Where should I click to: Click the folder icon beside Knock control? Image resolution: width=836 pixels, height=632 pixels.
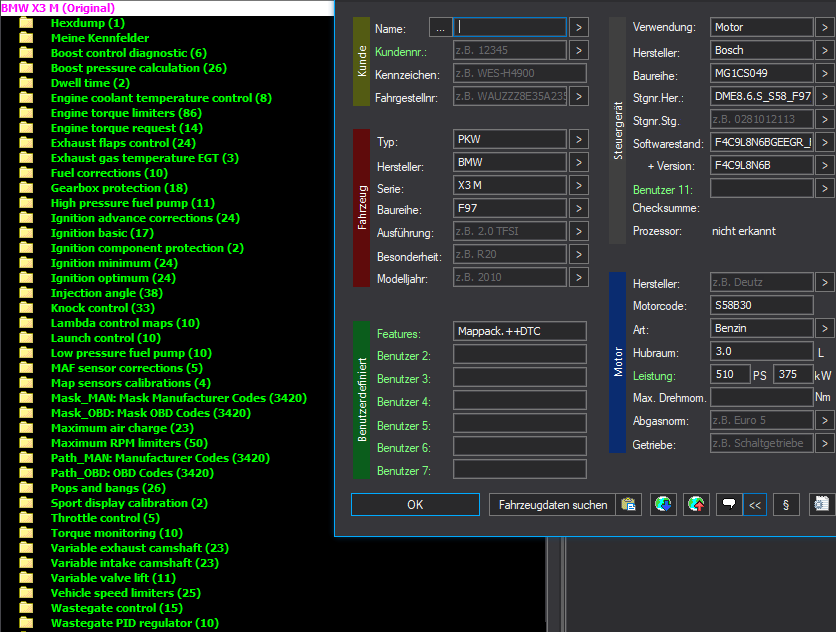click(x=27, y=308)
